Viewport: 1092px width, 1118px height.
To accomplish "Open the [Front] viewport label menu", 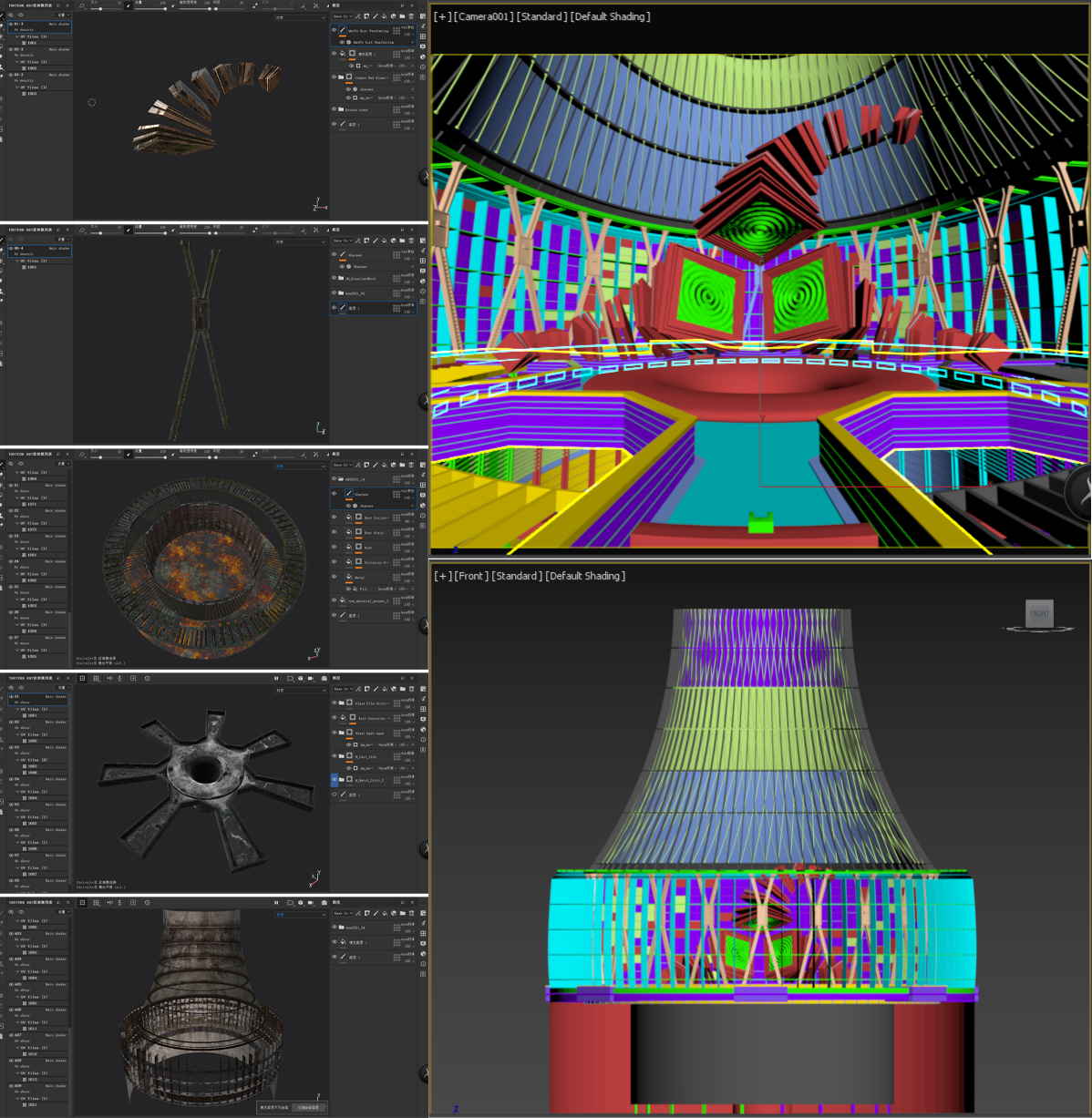I will tap(471, 576).
